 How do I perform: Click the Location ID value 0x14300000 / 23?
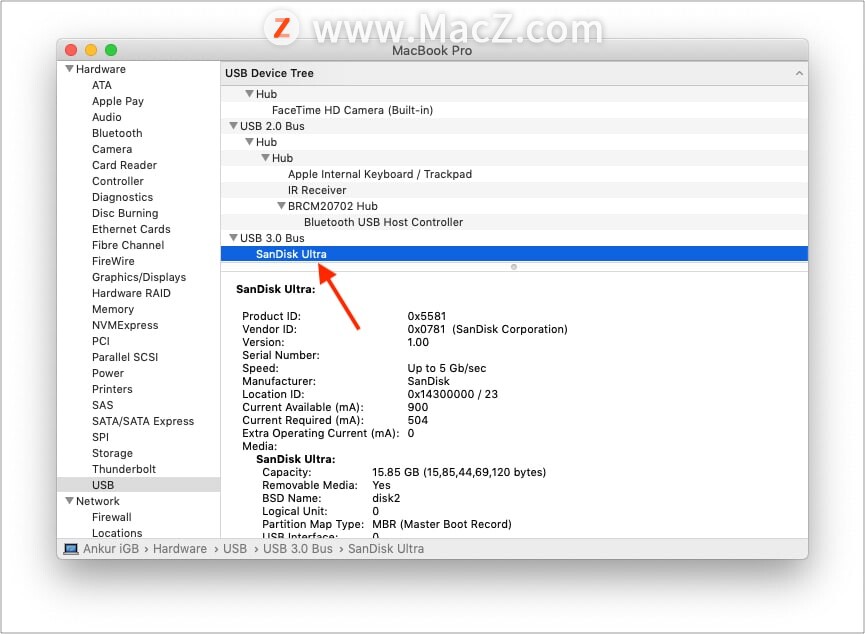click(x=452, y=394)
